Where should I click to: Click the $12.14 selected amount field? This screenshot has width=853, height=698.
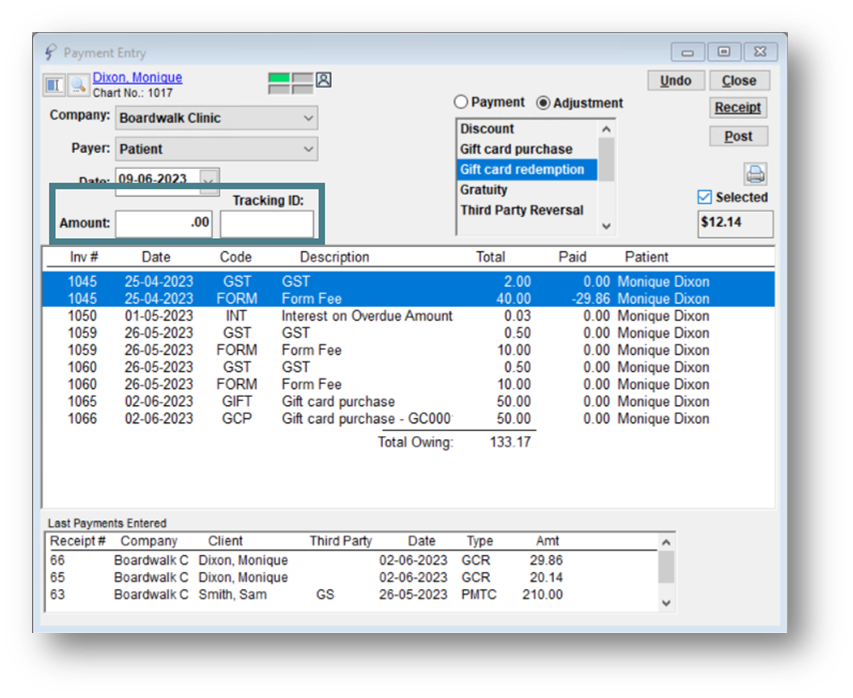point(735,223)
